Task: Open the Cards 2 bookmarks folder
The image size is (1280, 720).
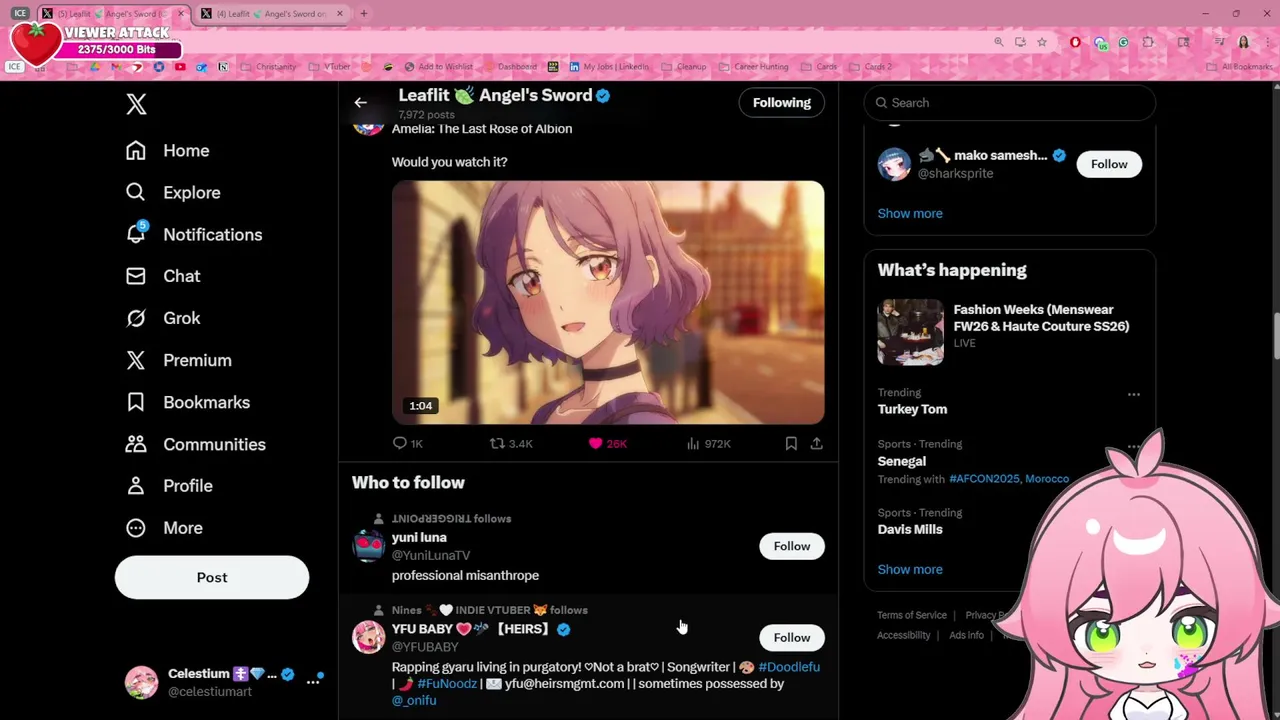Action: pos(869,67)
